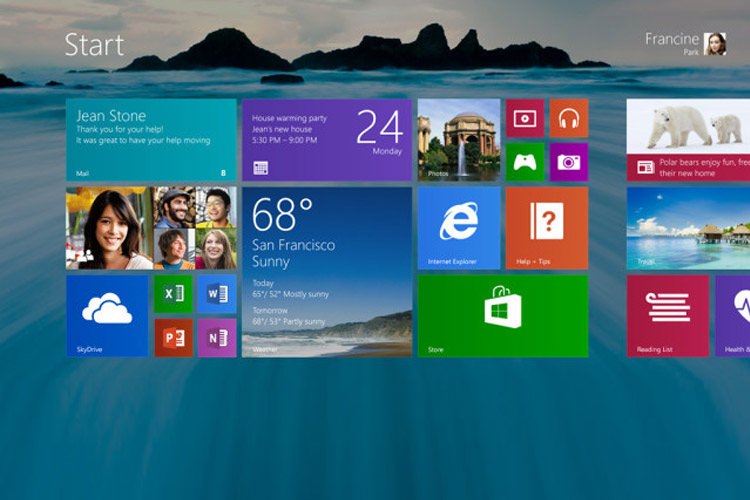Open the Reading List tile

click(x=668, y=316)
